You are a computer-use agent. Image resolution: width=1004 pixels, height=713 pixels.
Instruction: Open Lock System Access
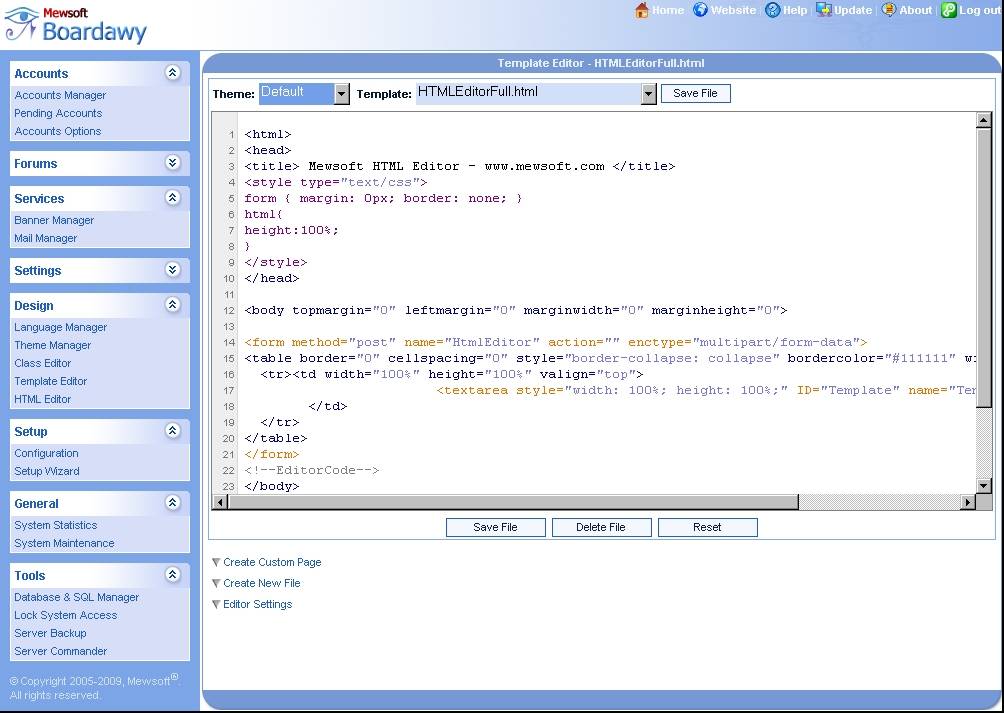click(x=65, y=615)
